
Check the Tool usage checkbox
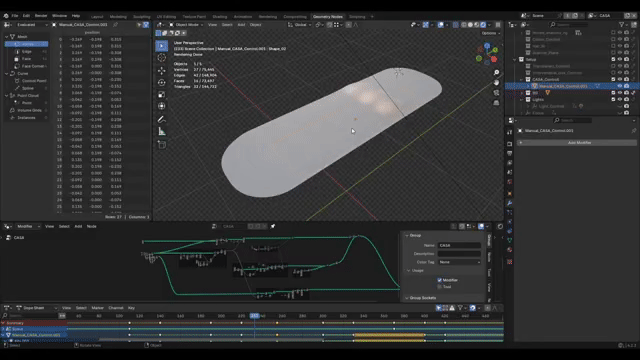[440, 287]
